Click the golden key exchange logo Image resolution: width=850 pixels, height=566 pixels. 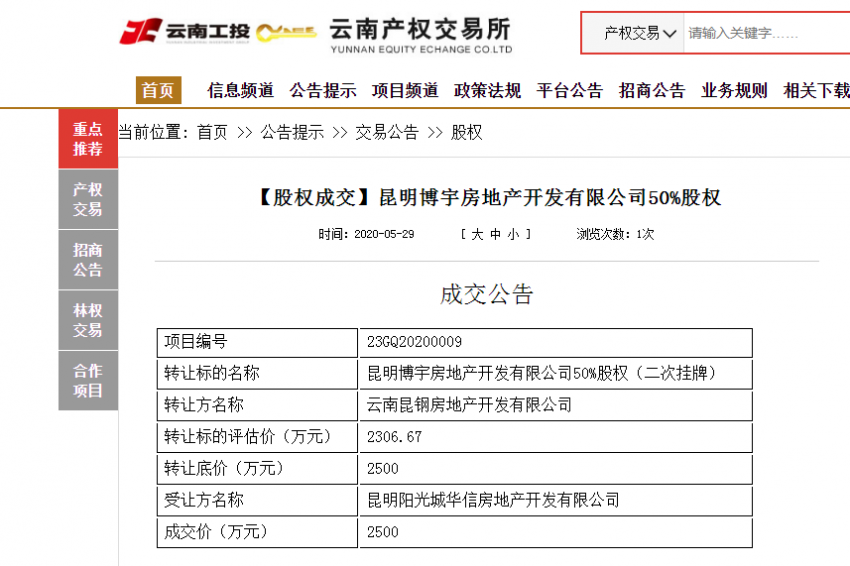click(x=286, y=33)
